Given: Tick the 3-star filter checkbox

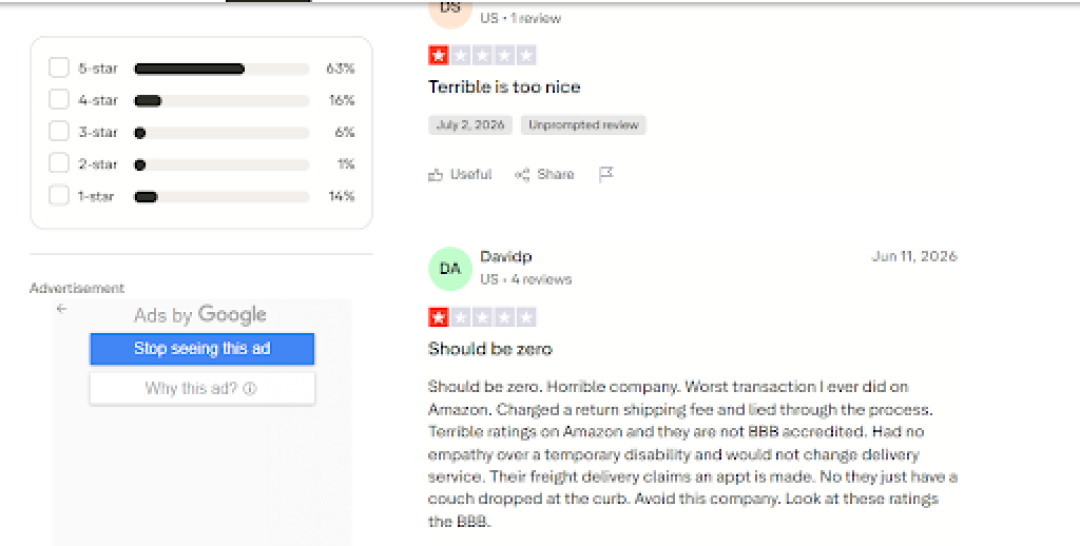Looking at the screenshot, I should click(x=59, y=132).
